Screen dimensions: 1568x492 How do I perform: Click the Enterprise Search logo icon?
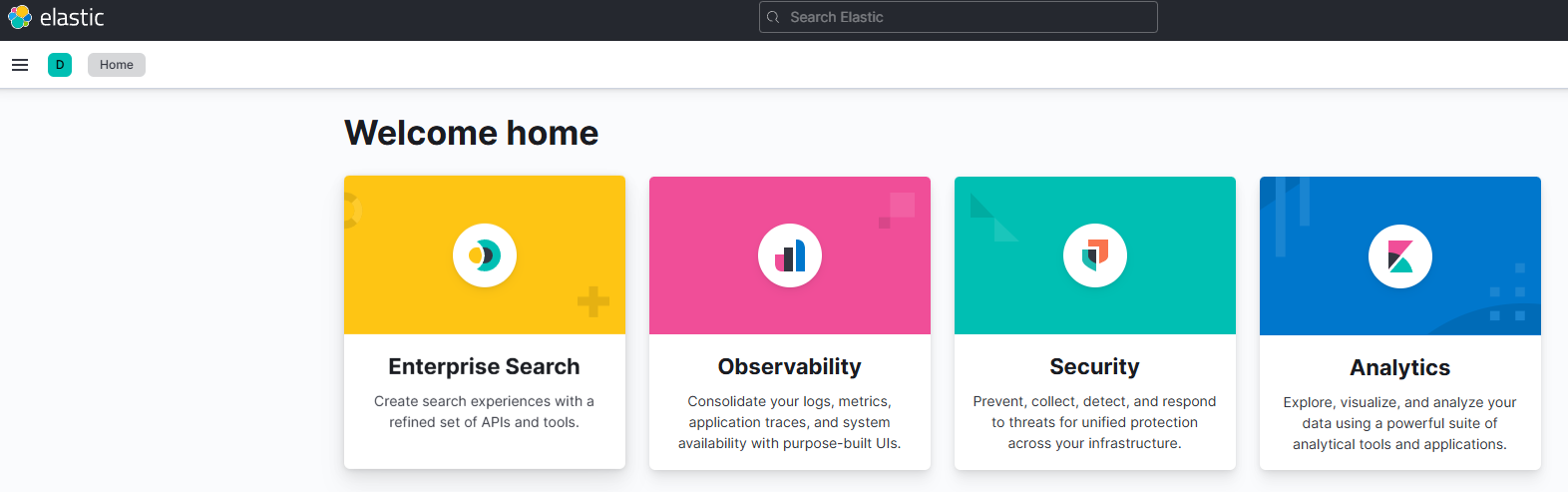(485, 255)
